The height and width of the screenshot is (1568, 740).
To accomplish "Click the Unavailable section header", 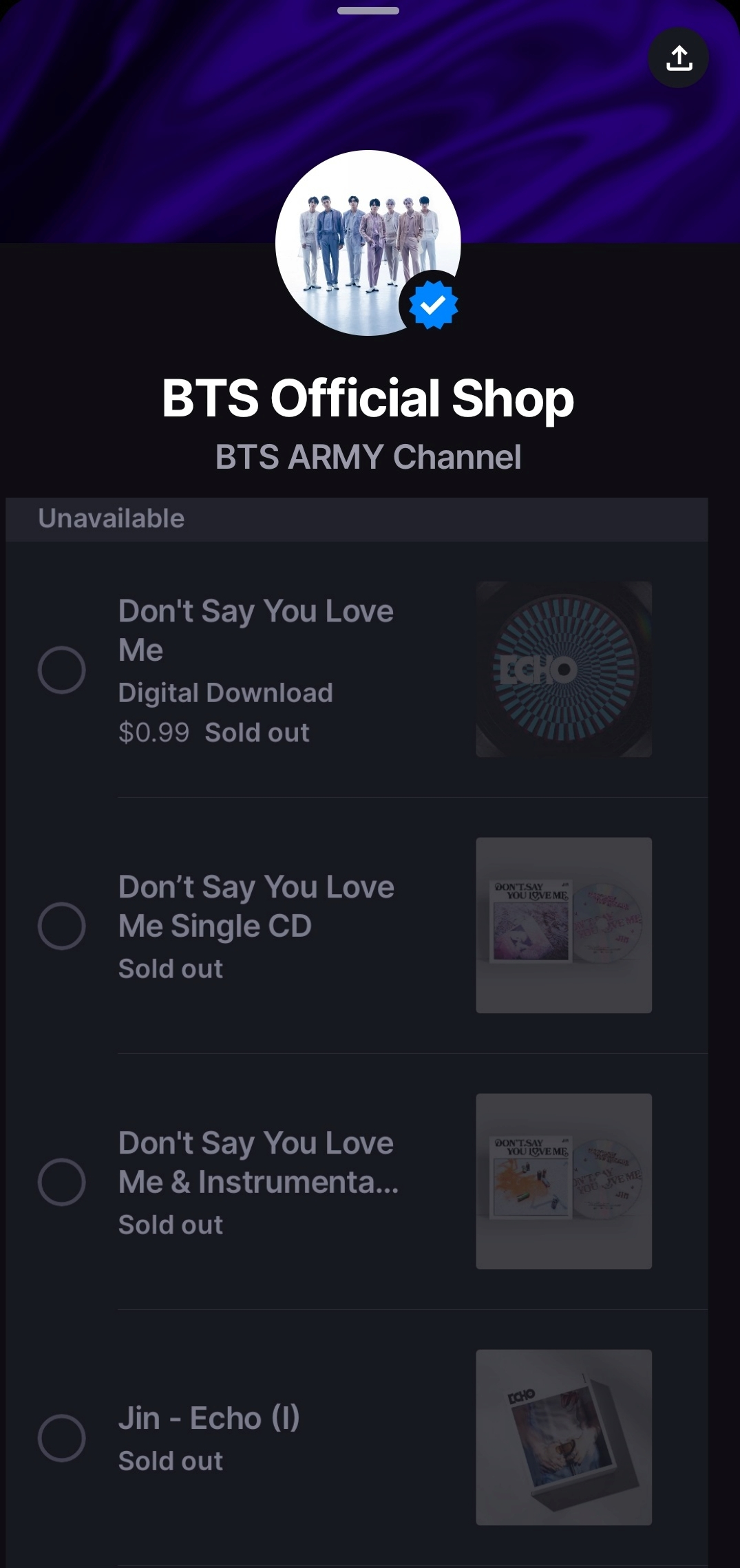I will 112,518.
